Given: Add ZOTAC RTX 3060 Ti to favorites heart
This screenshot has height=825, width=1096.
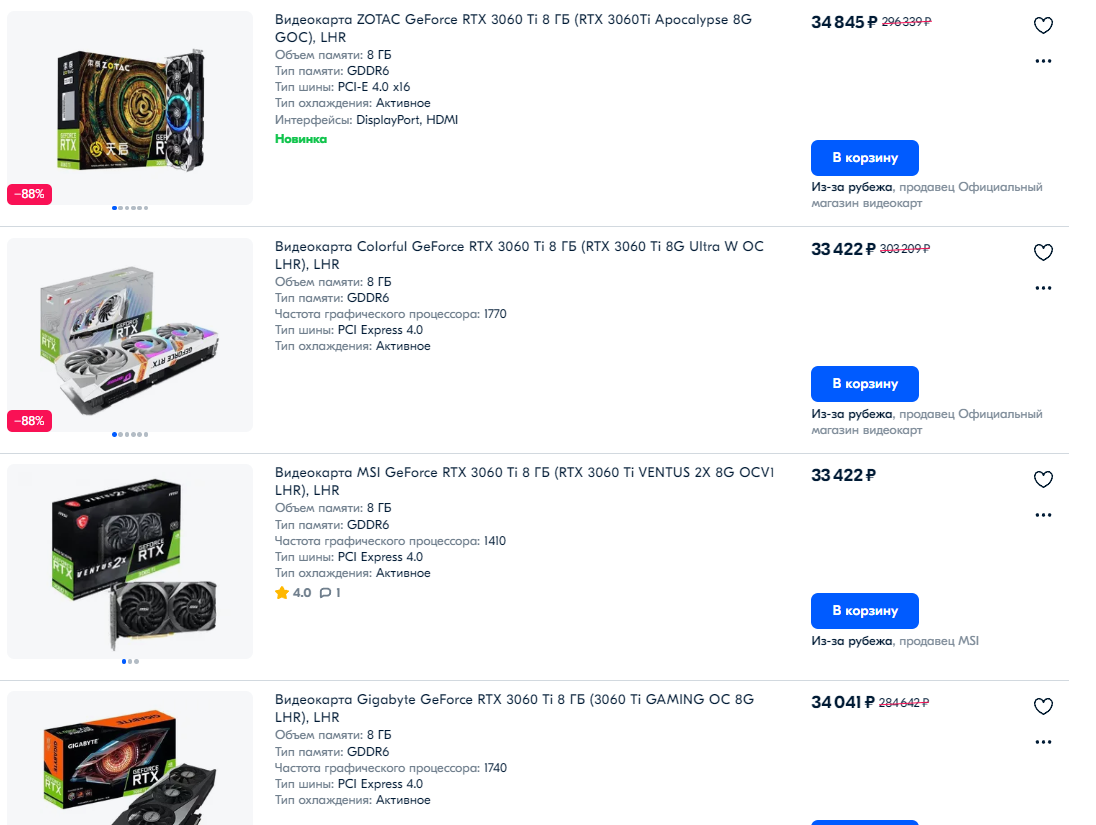Looking at the screenshot, I should pyautogui.click(x=1043, y=25).
